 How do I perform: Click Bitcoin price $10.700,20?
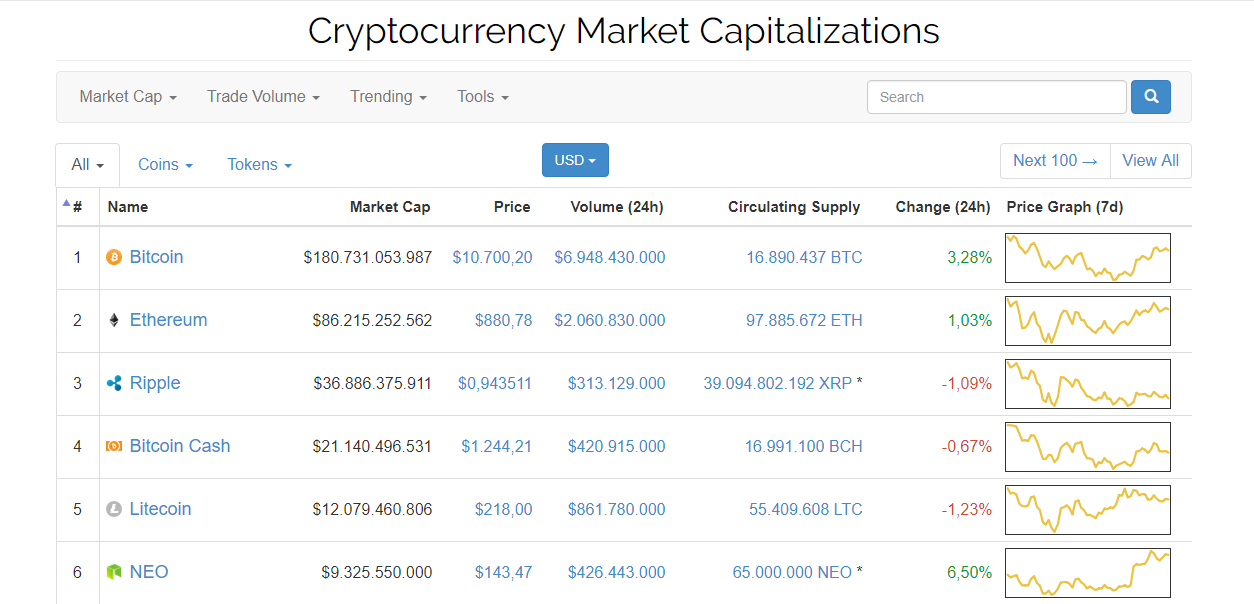(492, 257)
